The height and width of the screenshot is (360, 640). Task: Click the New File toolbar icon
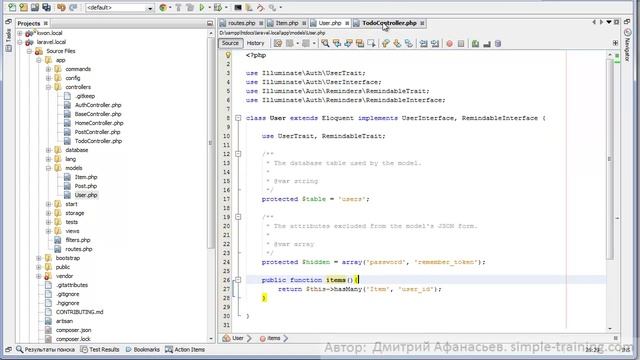[12, 7]
